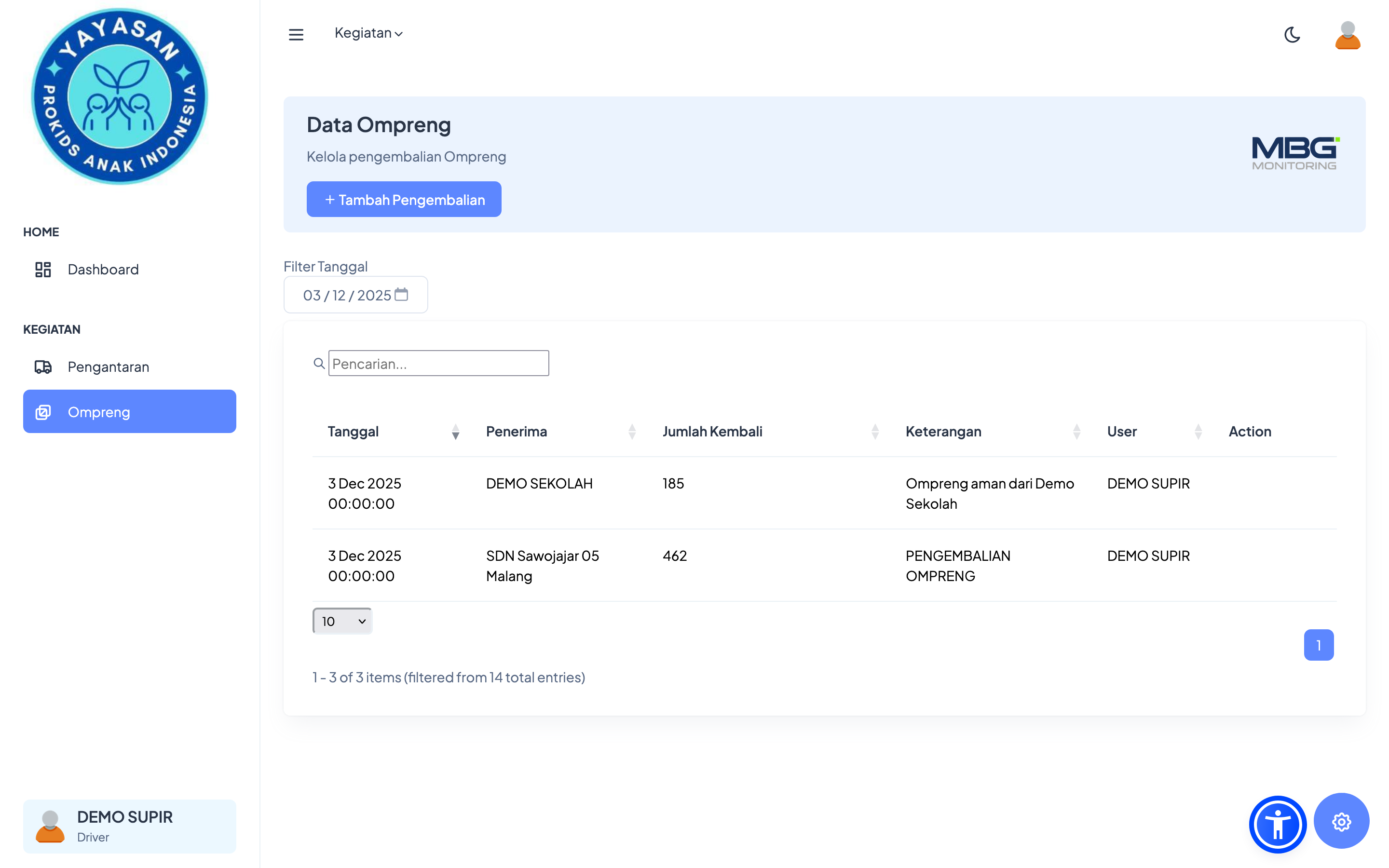The height and width of the screenshot is (868, 1389).
Task: Click page 1 pagination button
Action: [x=1318, y=645]
